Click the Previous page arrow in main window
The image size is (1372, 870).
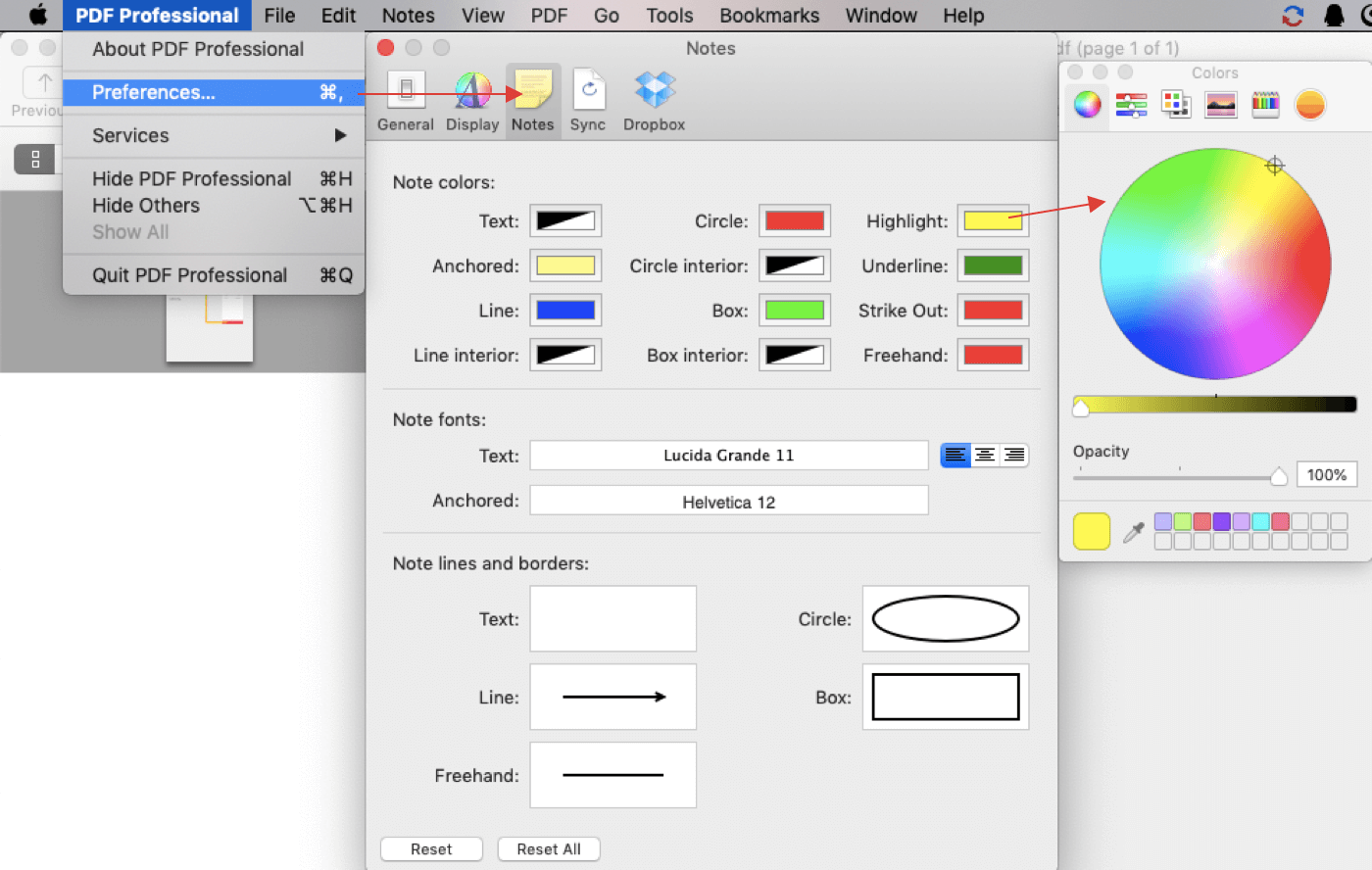pyautogui.click(x=42, y=82)
